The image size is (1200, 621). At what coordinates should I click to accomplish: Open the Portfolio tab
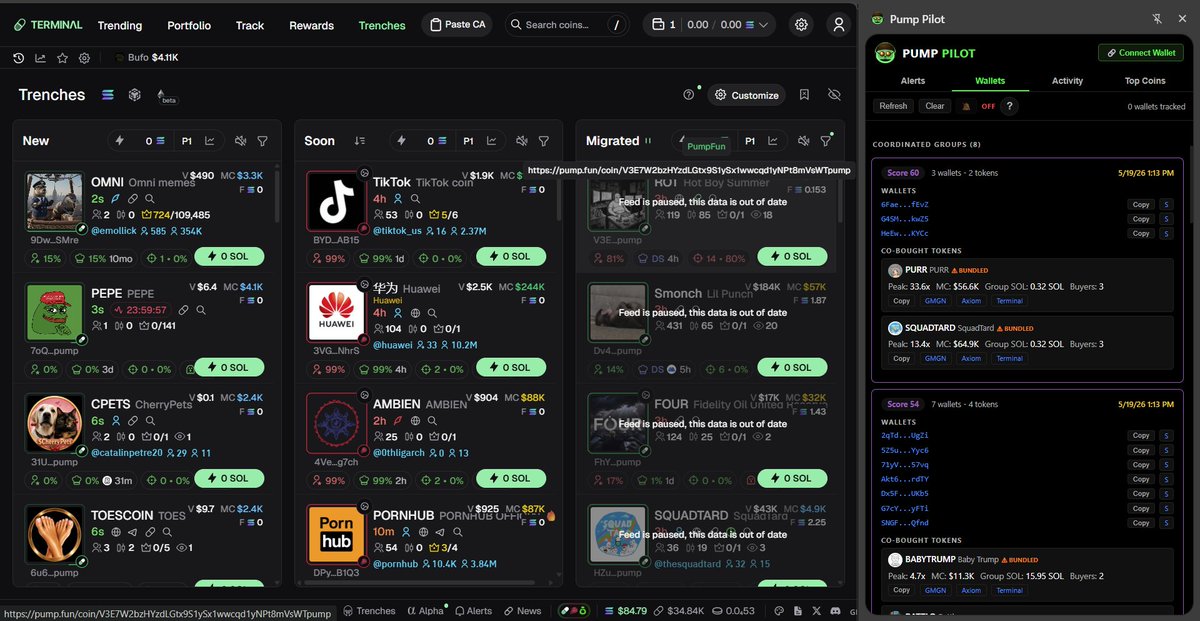(x=189, y=25)
